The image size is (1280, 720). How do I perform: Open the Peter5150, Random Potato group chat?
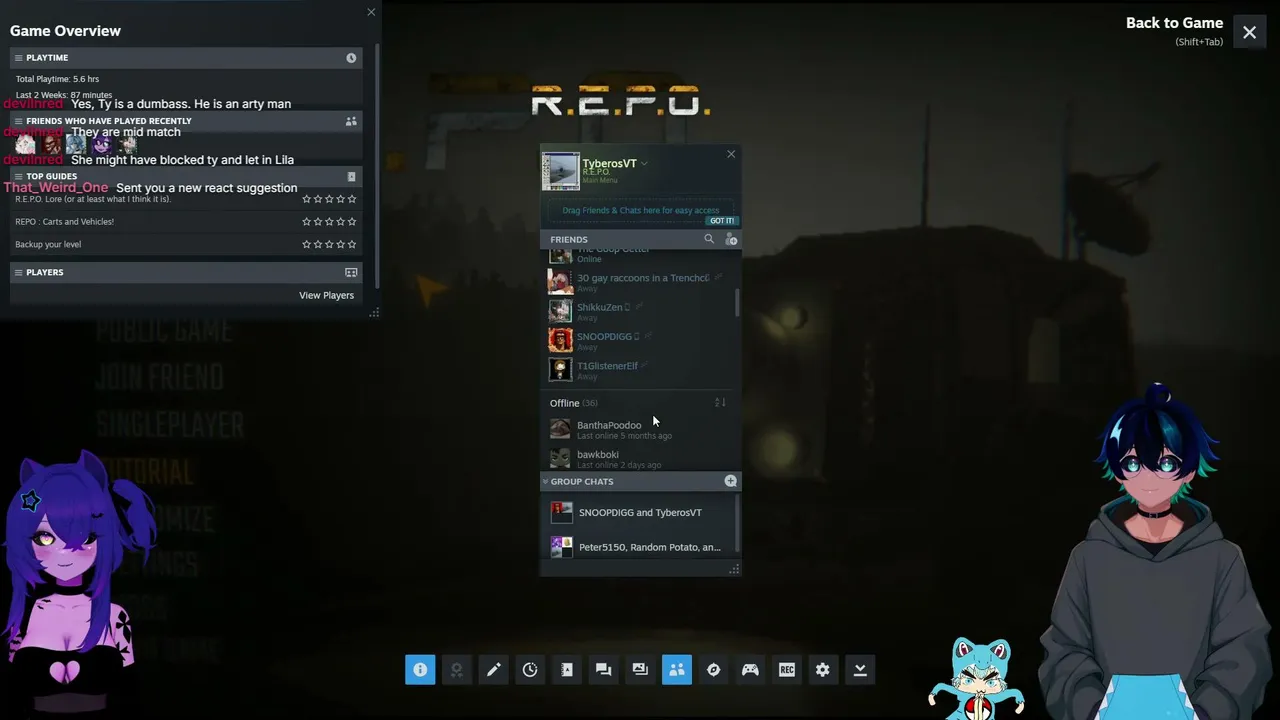pyautogui.click(x=640, y=547)
